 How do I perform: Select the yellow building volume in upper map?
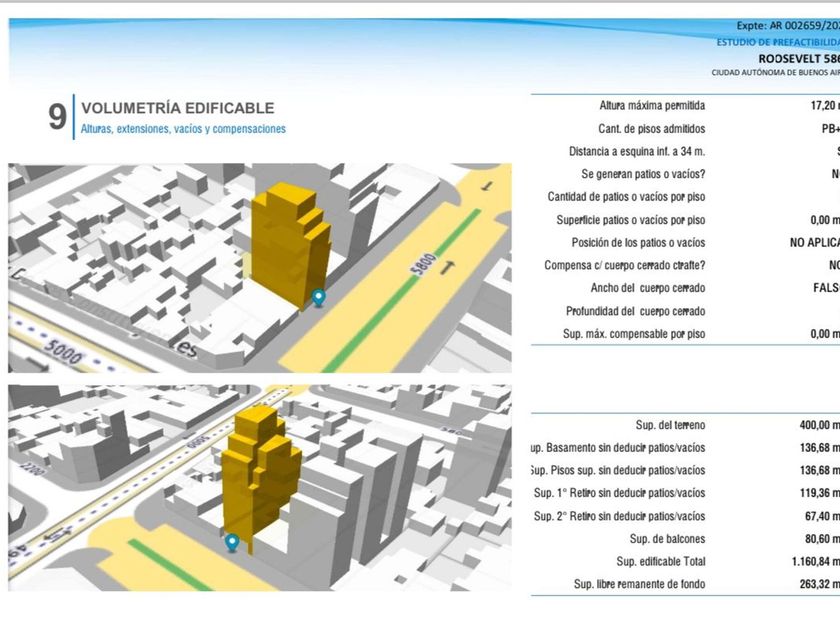(286, 243)
